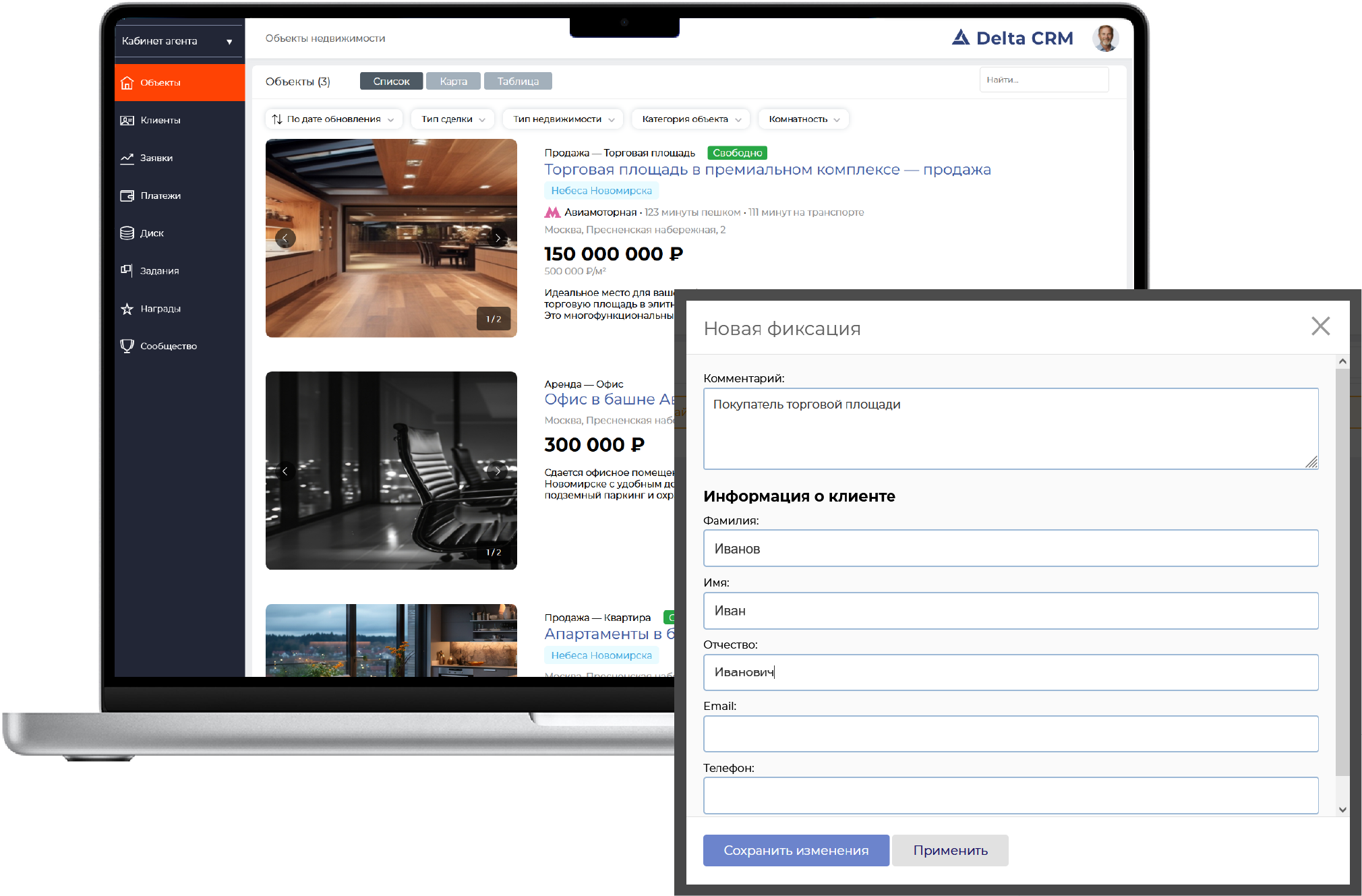Expand the Кабинет агента dropdown
This screenshot has width=1362, height=896.
(178, 41)
